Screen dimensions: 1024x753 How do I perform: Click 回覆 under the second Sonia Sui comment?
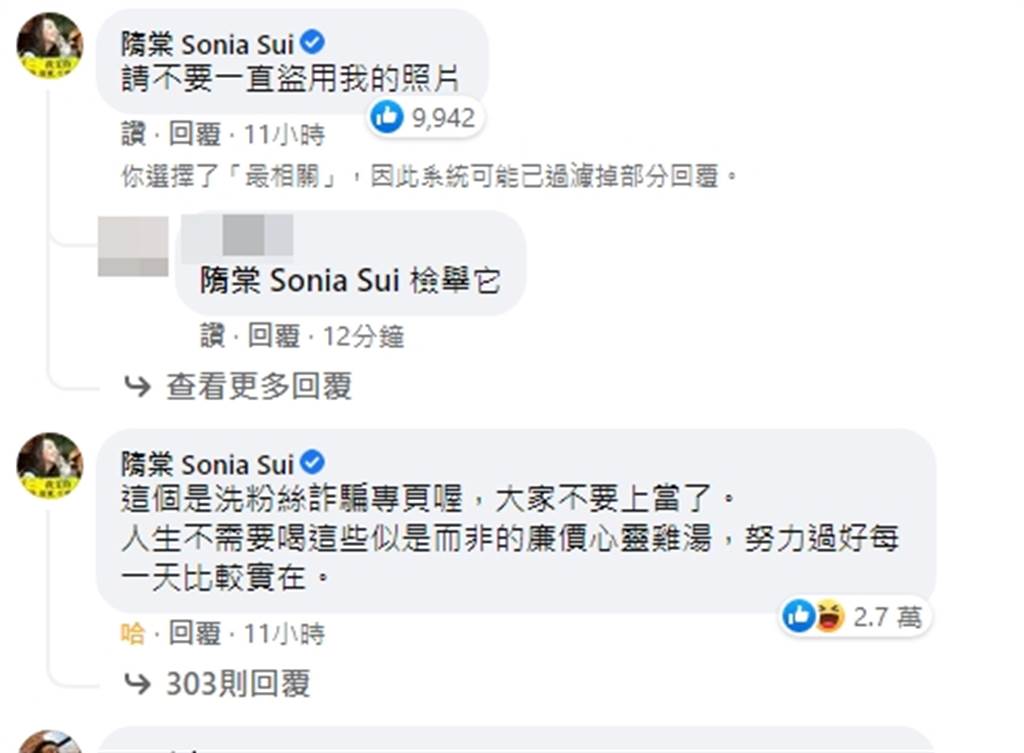tap(193, 633)
